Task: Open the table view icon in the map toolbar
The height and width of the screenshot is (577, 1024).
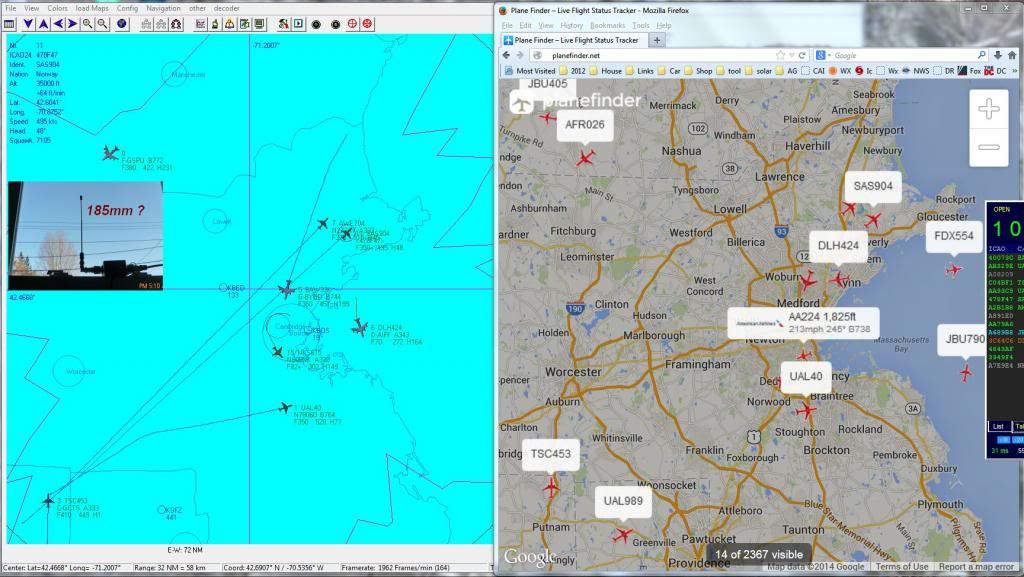Action: pos(9,24)
